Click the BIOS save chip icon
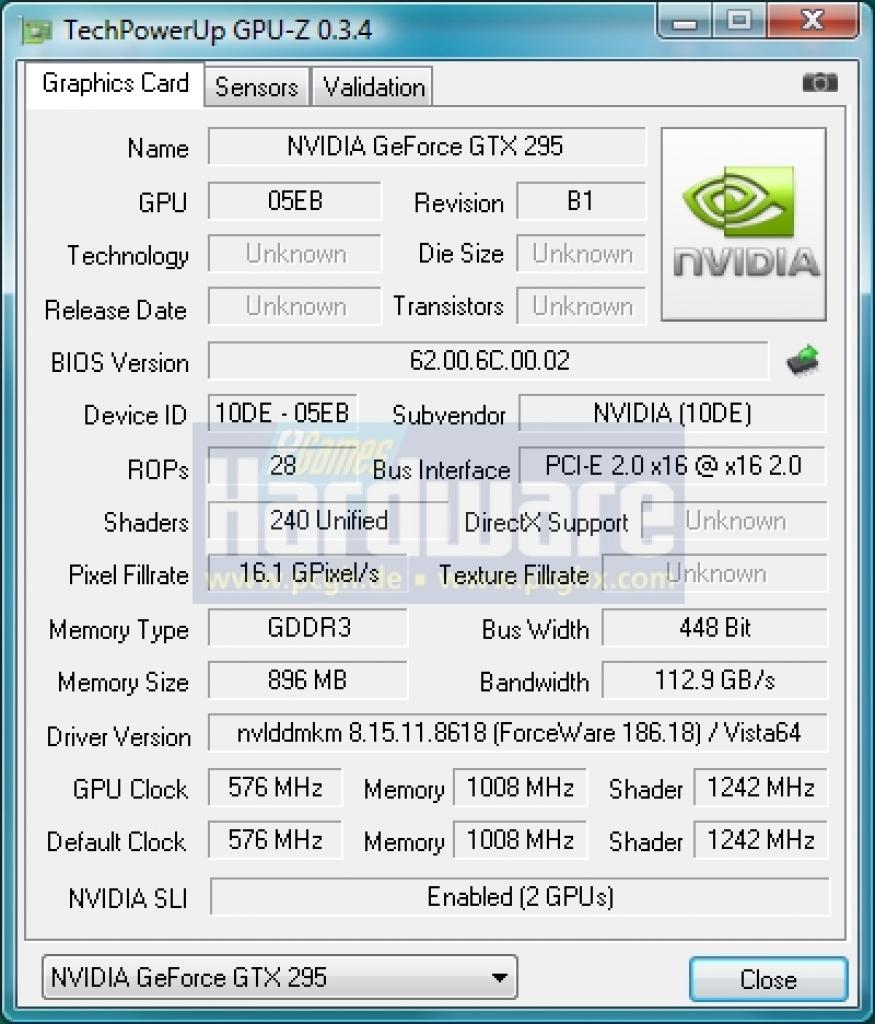The height and width of the screenshot is (1024, 875). click(803, 360)
